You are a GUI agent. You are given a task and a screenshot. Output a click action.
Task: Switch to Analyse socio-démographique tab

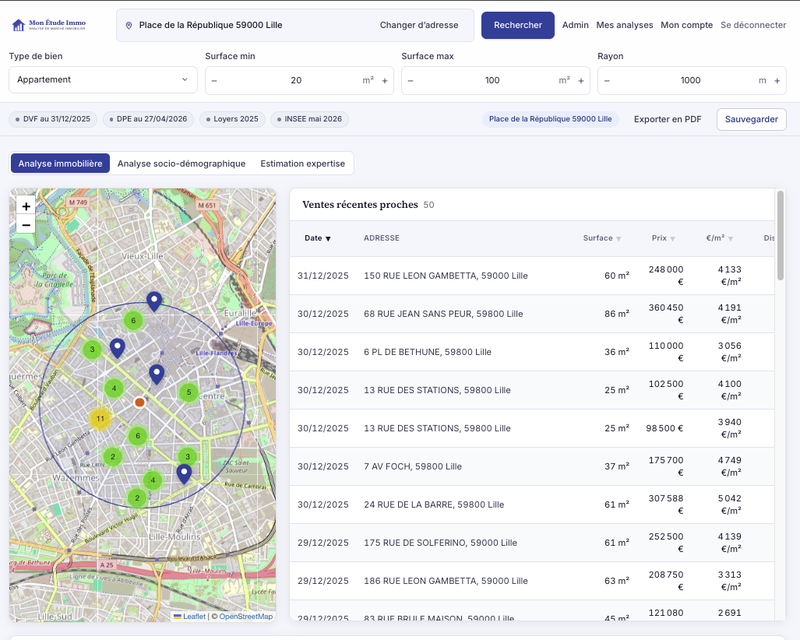(x=181, y=163)
